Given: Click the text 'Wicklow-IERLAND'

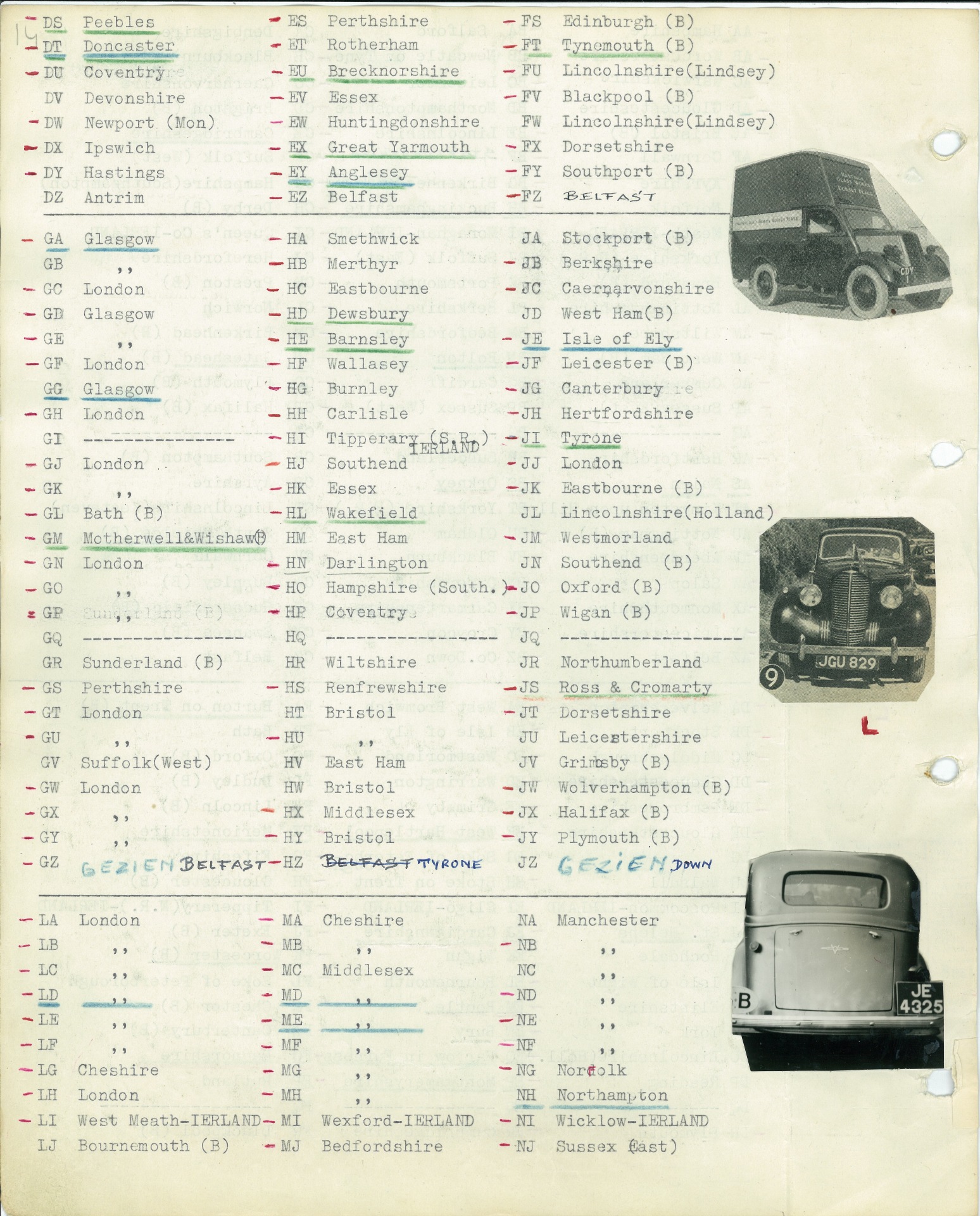Looking at the screenshot, I should [x=632, y=1121].
